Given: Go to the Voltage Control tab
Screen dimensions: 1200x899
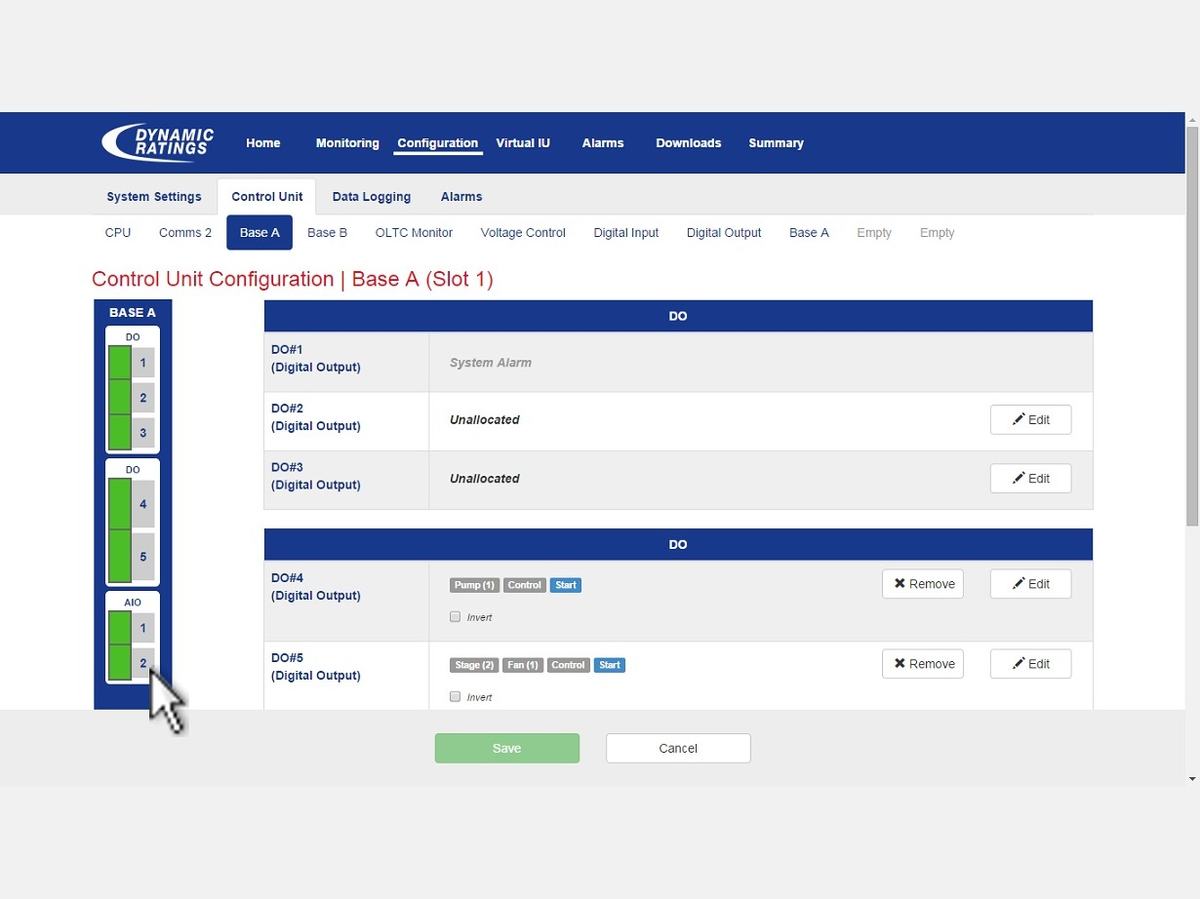Looking at the screenshot, I should tap(523, 233).
